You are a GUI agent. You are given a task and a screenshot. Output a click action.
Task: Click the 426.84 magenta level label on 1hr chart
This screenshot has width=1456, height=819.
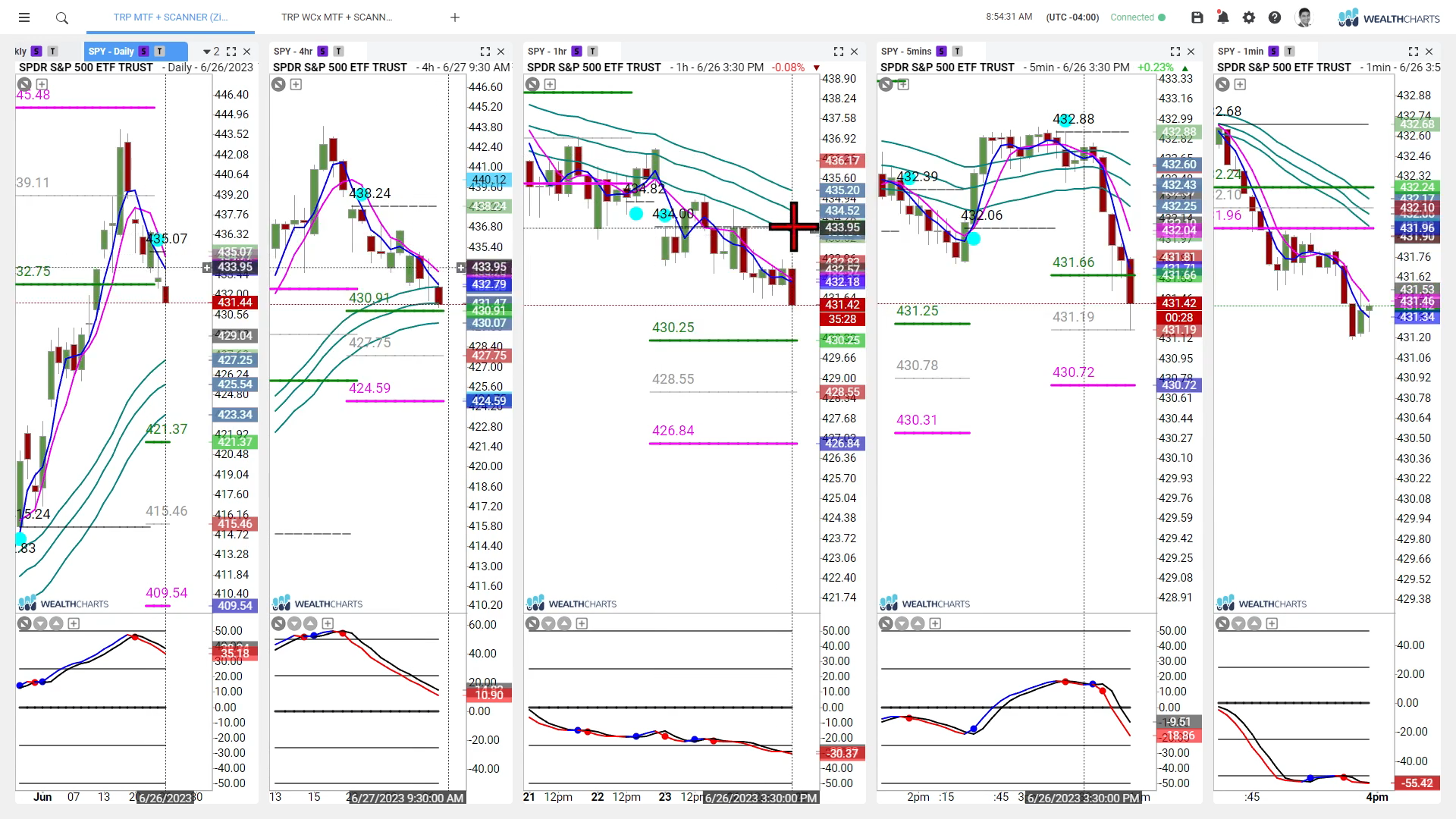(x=673, y=431)
